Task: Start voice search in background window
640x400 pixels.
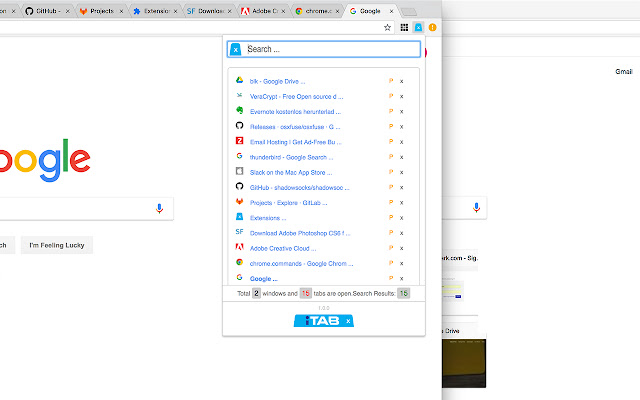Action: point(476,208)
